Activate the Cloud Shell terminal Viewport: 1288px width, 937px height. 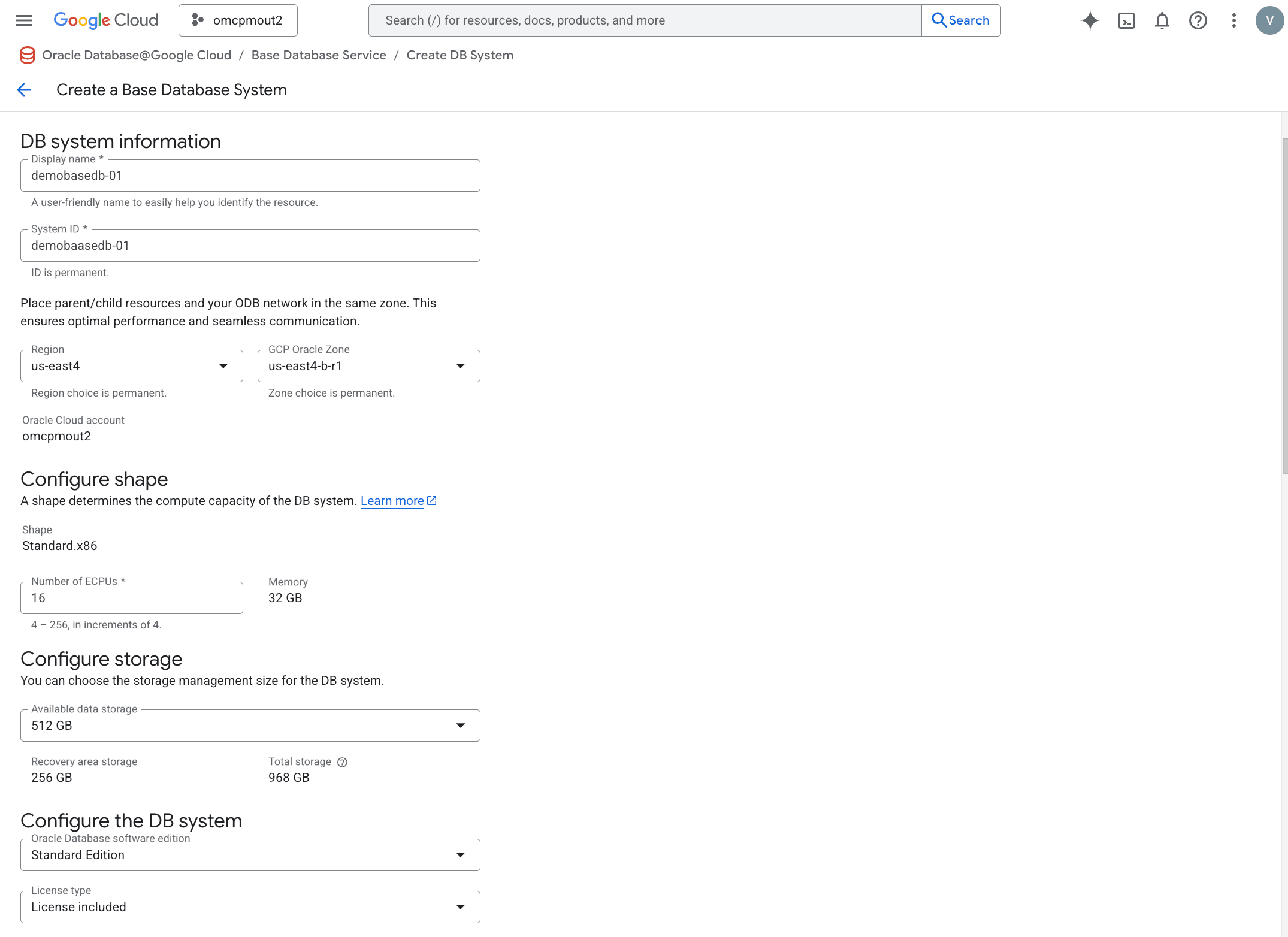point(1127,20)
